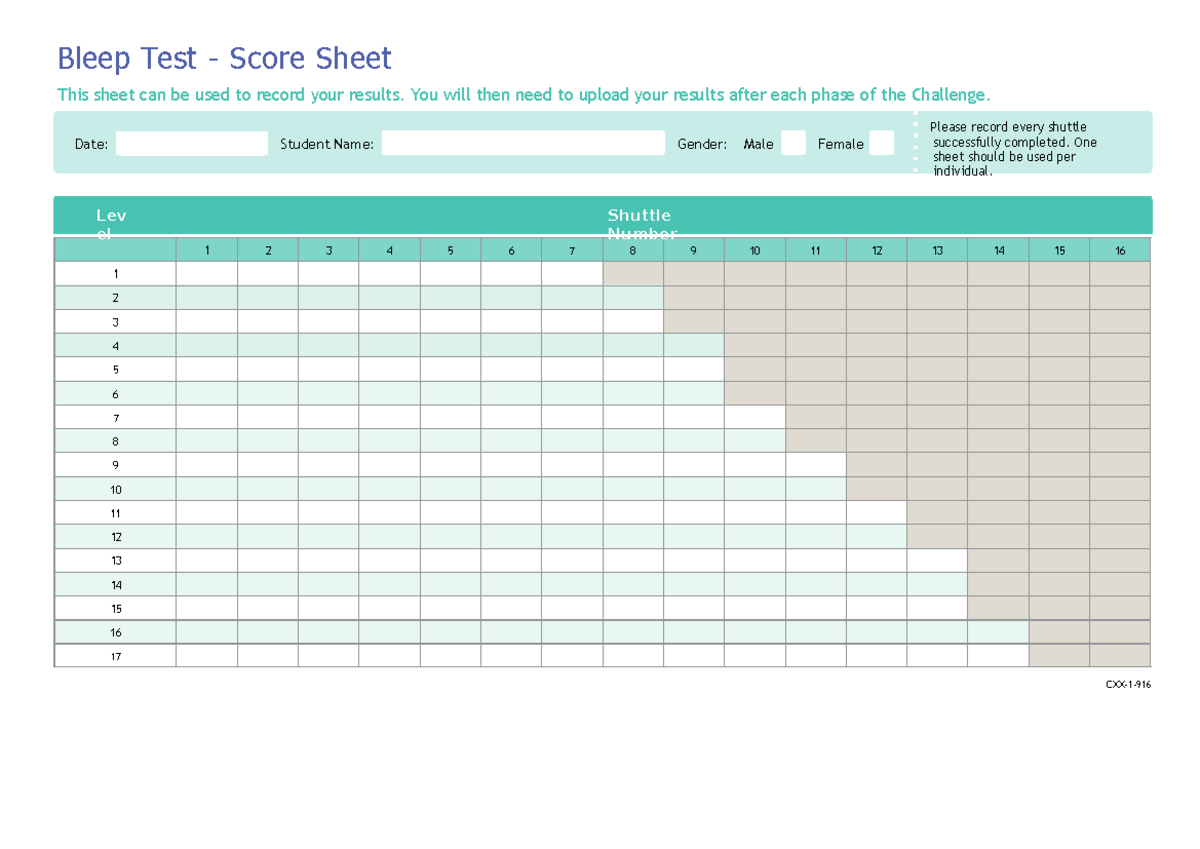Viewport: 1200px width, 849px height.
Task: Click the Student Name input field
Action: point(523,144)
